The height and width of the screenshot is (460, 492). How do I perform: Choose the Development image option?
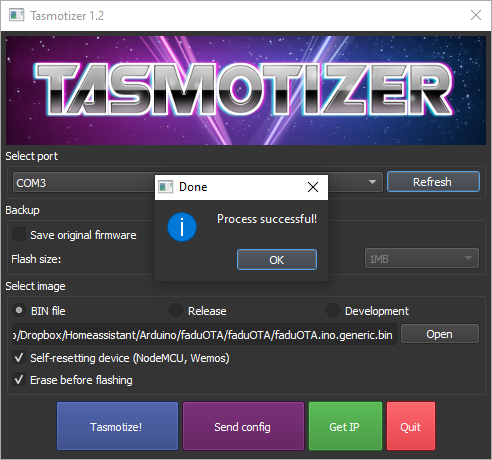(333, 310)
